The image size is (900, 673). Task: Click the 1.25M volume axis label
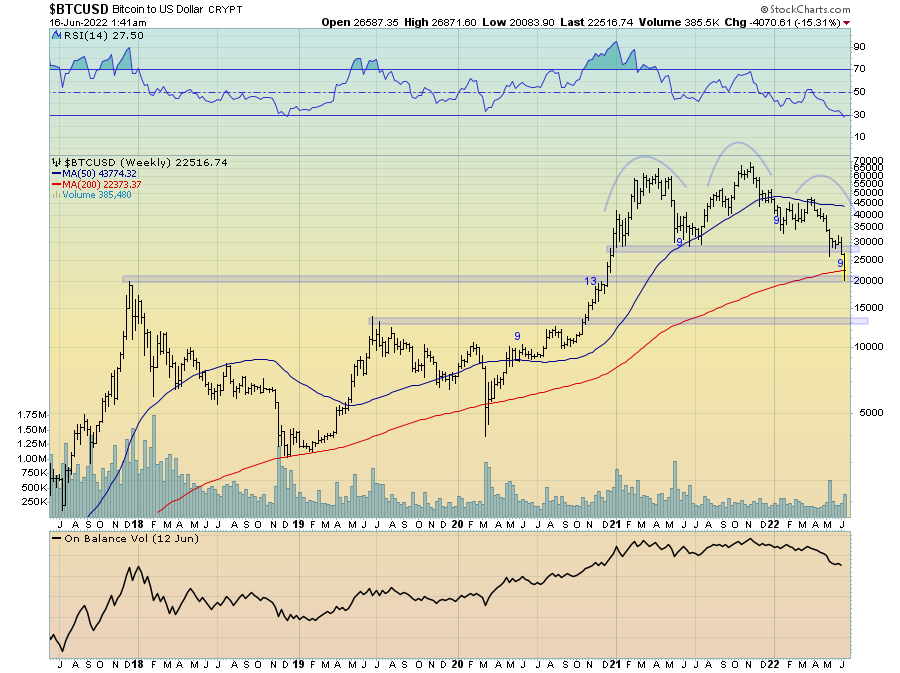point(32,444)
